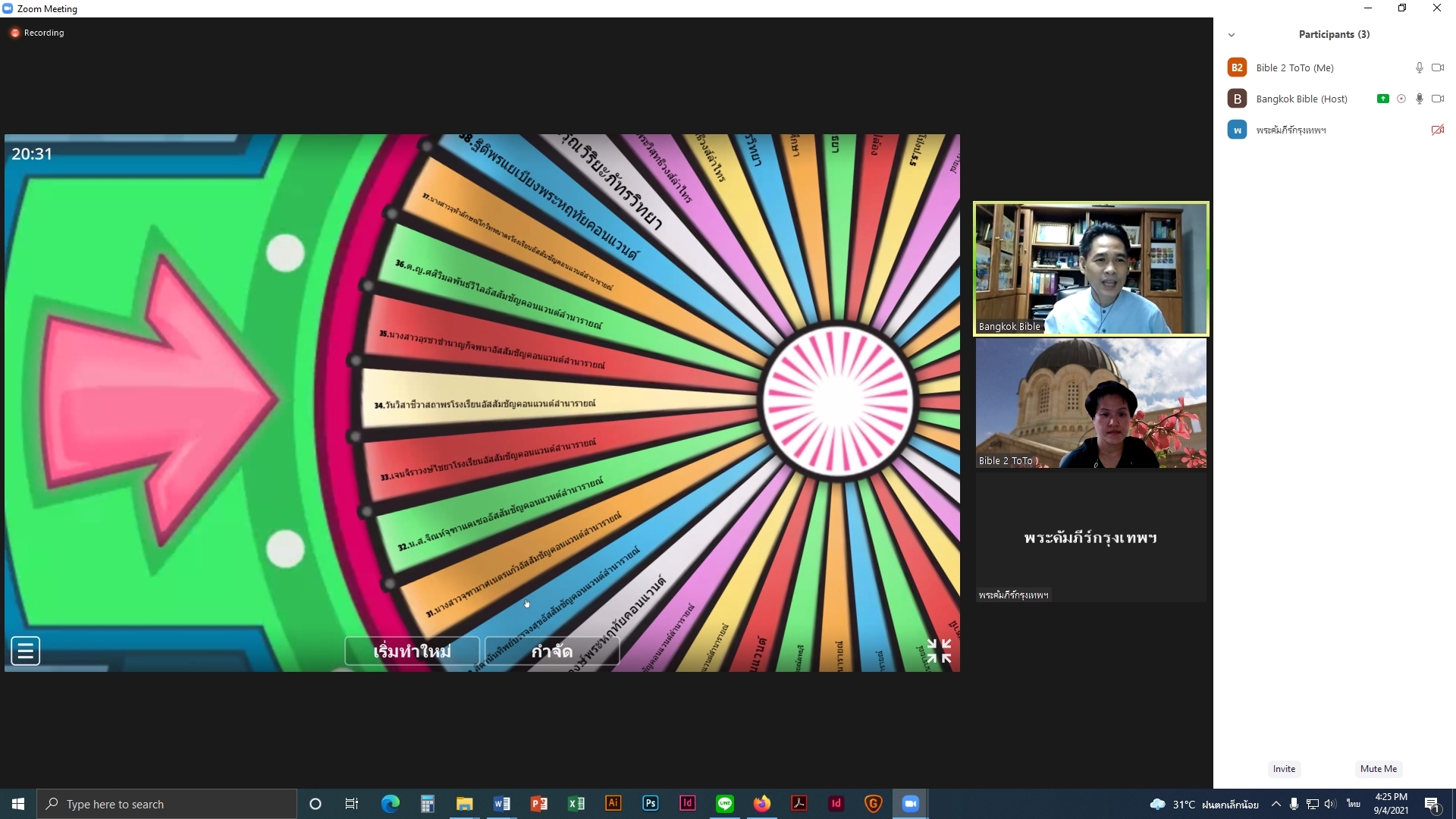Click the recording indicator icon for Bangkok Bible
1456x819 pixels.
coord(1401,99)
